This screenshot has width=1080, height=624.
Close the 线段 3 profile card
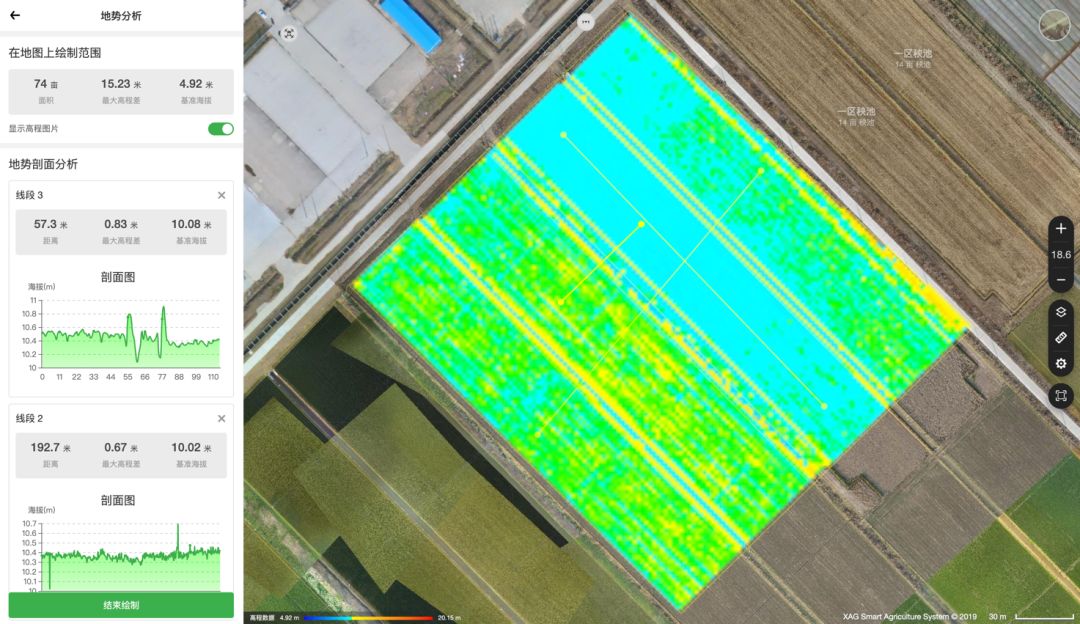222,195
